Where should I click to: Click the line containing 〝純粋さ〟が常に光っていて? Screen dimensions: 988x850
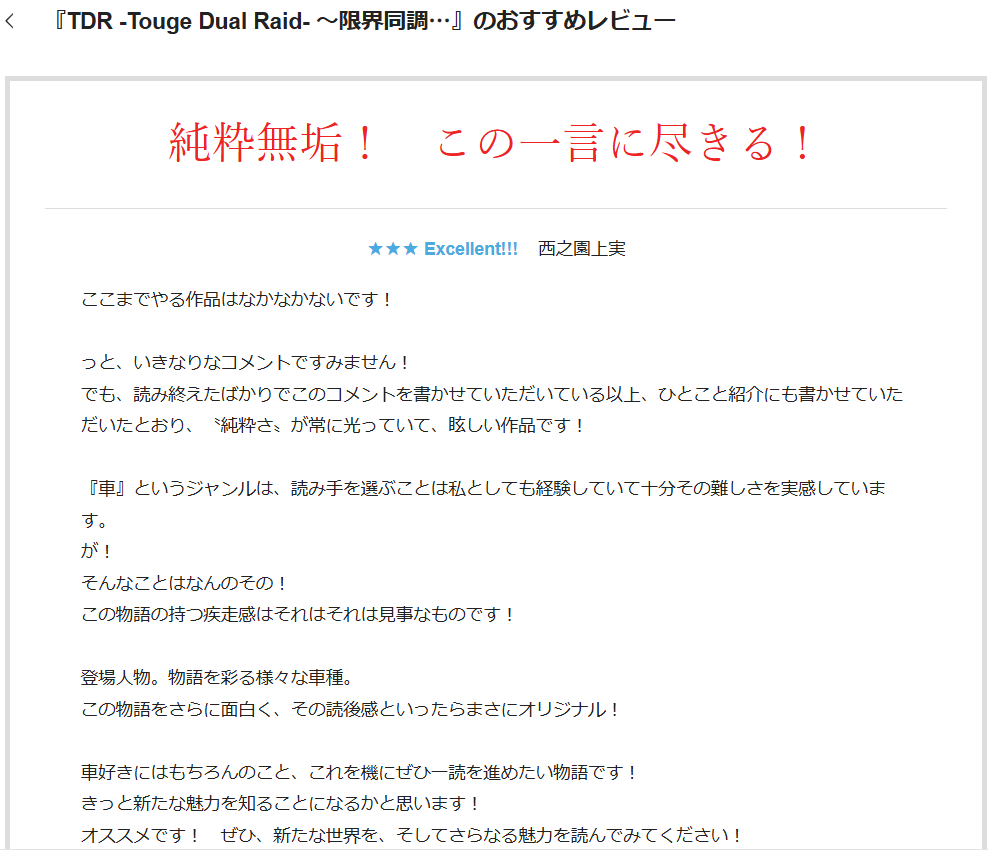pos(333,425)
